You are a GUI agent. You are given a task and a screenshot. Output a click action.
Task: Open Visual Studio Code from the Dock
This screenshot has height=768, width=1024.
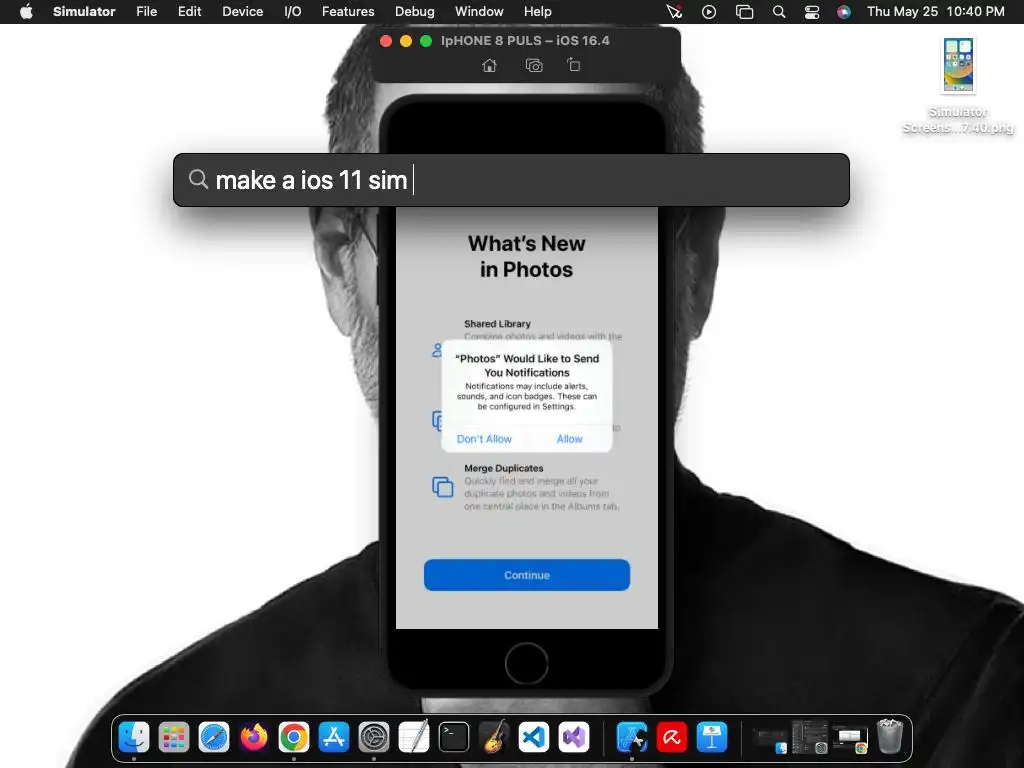click(534, 737)
